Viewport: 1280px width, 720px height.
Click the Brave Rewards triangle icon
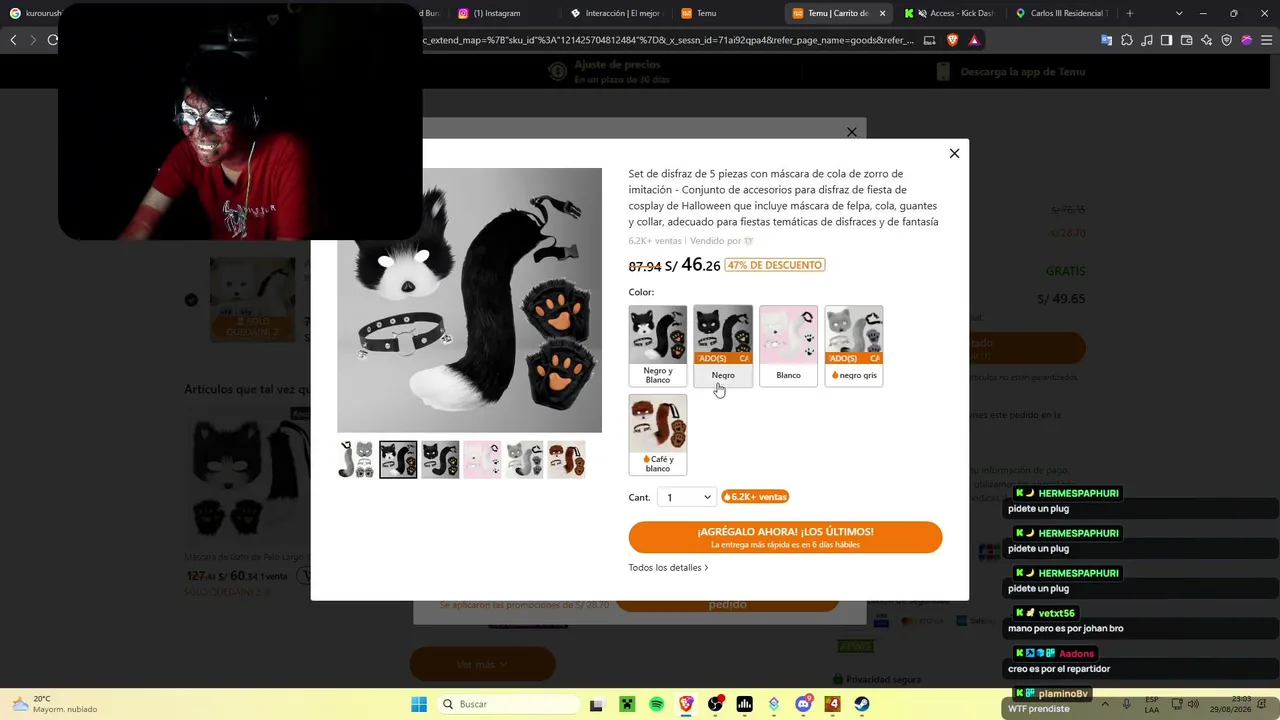974,40
